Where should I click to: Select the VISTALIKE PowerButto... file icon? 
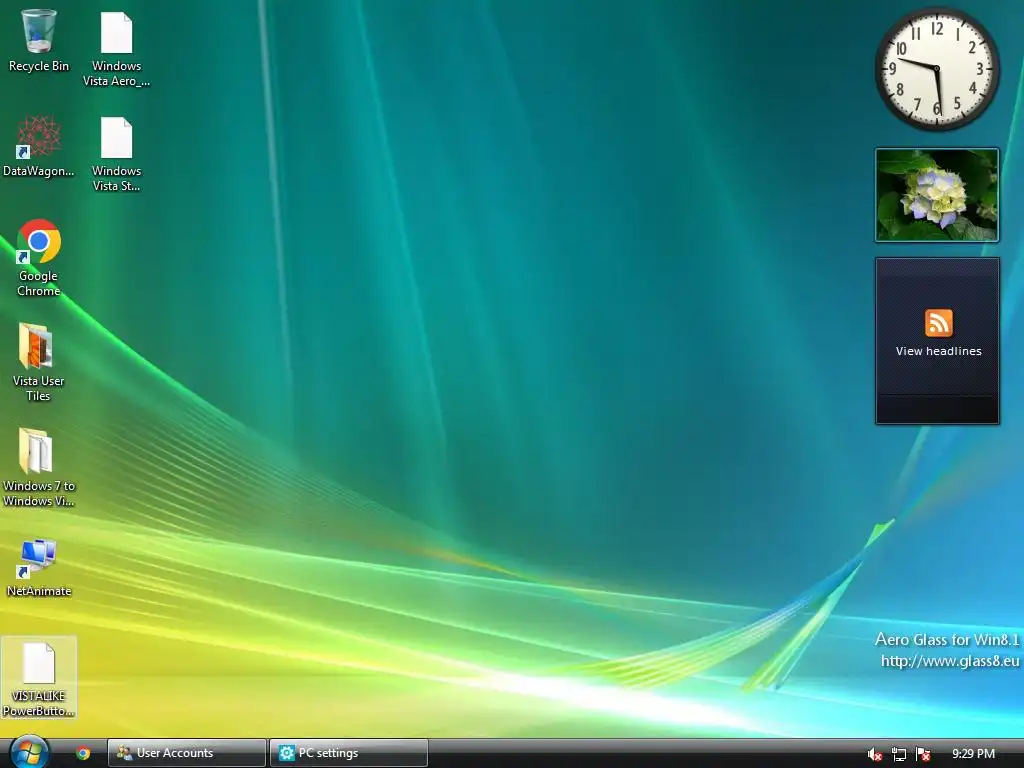pos(39,677)
